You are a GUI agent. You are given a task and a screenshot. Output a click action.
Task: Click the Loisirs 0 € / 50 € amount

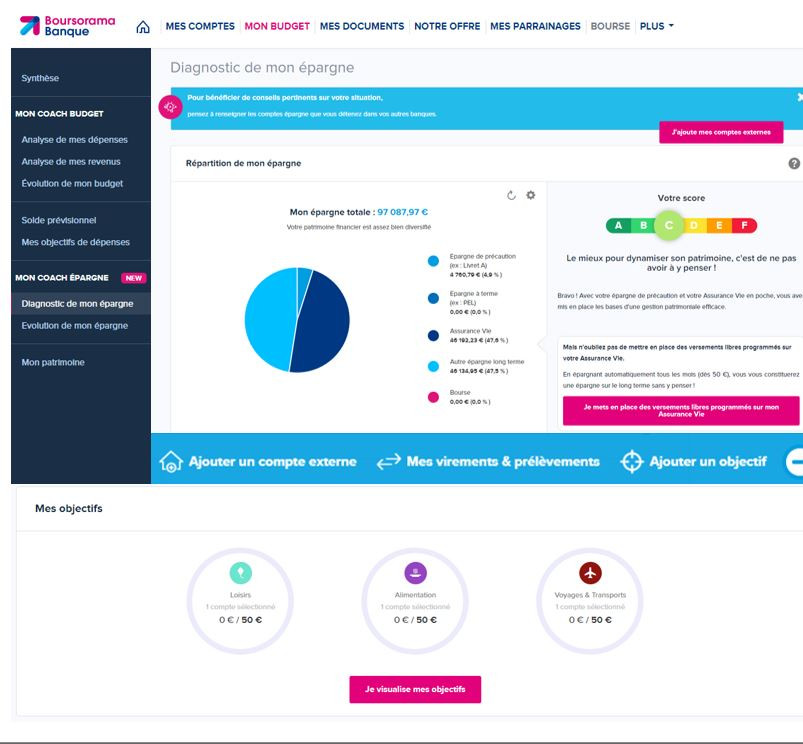click(x=240, y=620)
